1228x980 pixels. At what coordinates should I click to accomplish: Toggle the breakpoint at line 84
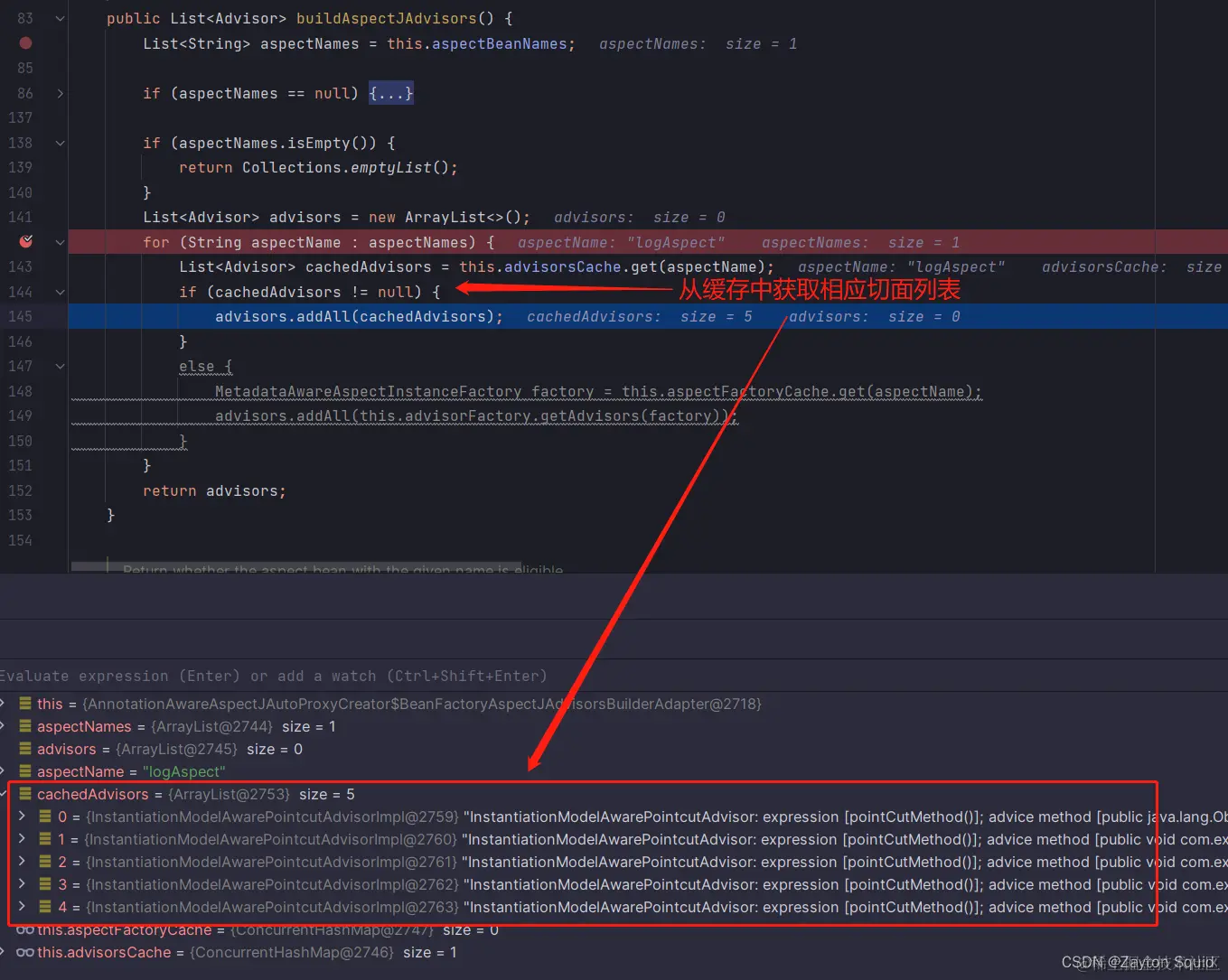pyautogui.click(x=25, y=43)
